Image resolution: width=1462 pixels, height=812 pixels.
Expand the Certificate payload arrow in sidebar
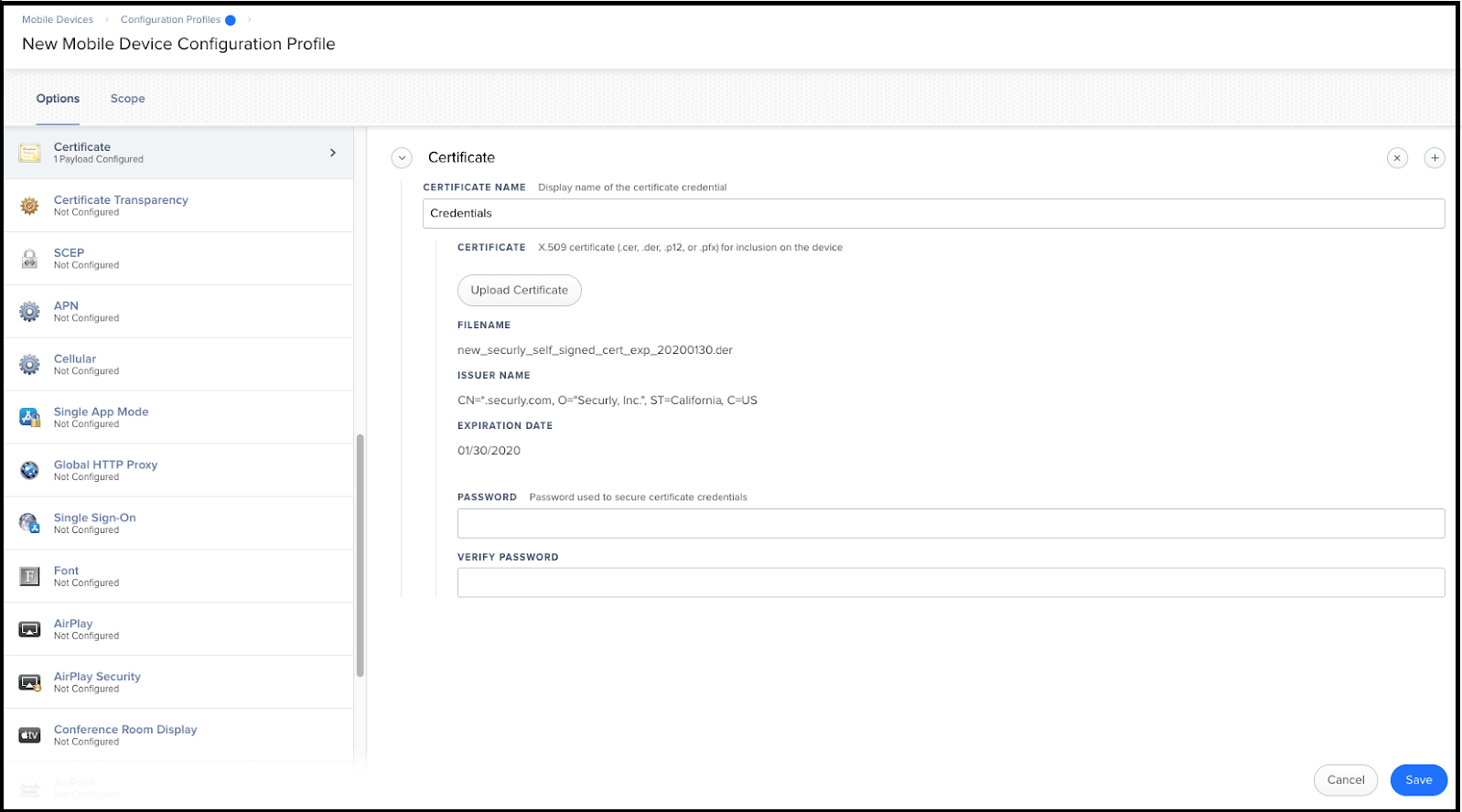pyautogui.click(x=333, y=153)
